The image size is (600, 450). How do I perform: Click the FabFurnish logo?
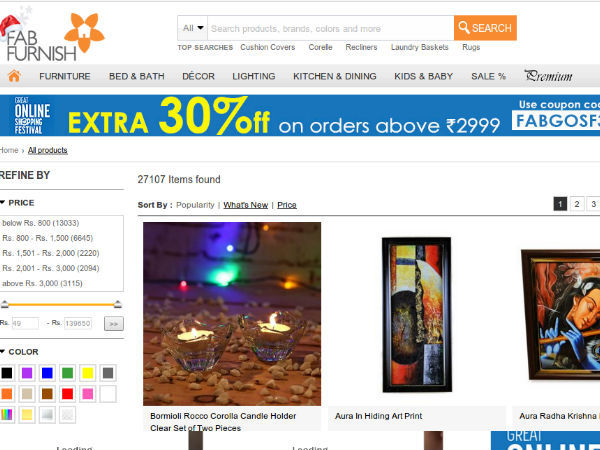[52, 36]
